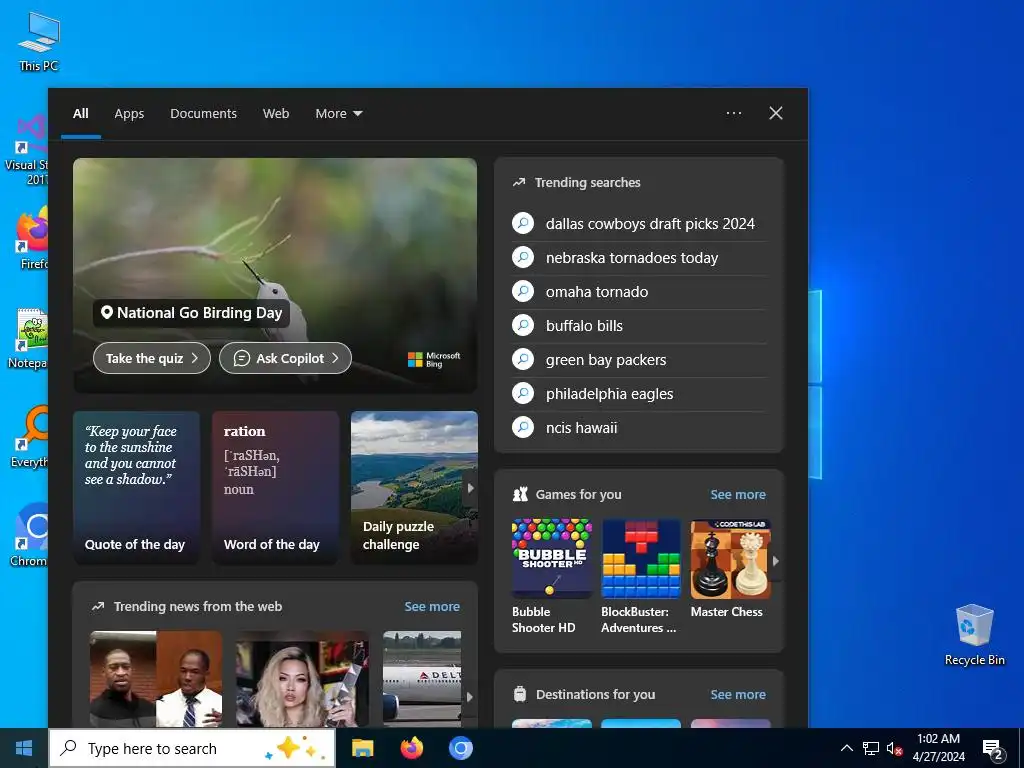Select green bay packers trending search
The image size is (1024, 768).
639,359
